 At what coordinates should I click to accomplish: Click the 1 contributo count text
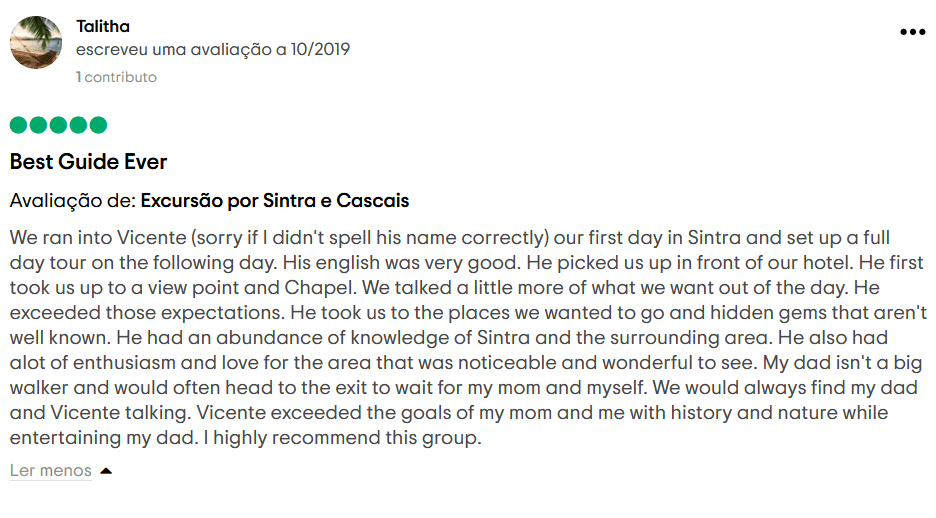click(x=116, y=77)
